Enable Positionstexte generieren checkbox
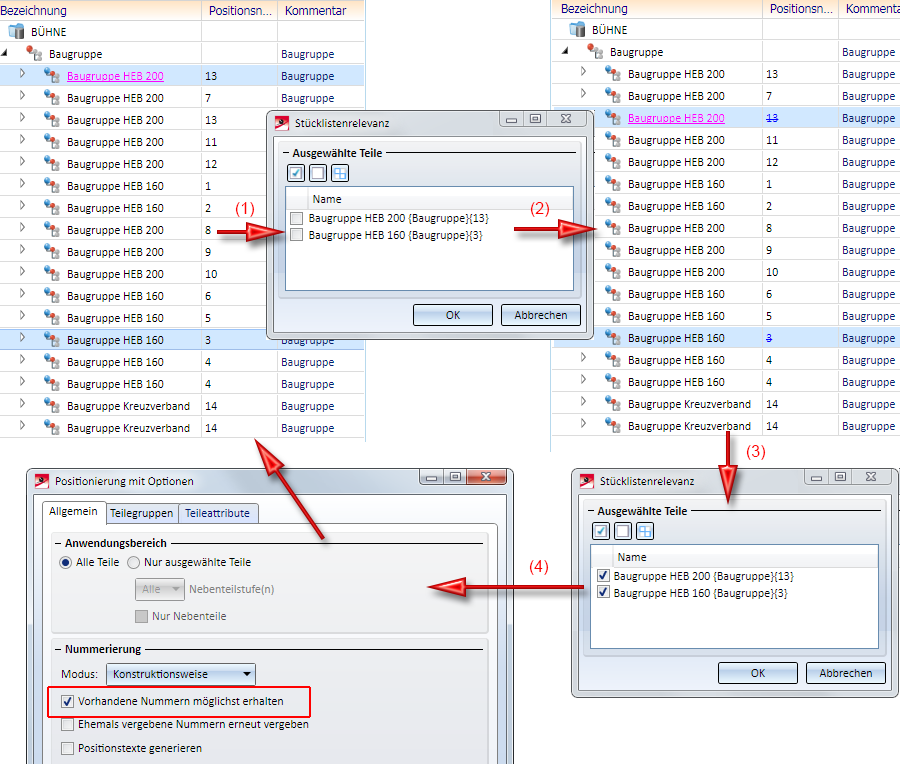This screenshot has height=764, width=900. pos(68,748)
